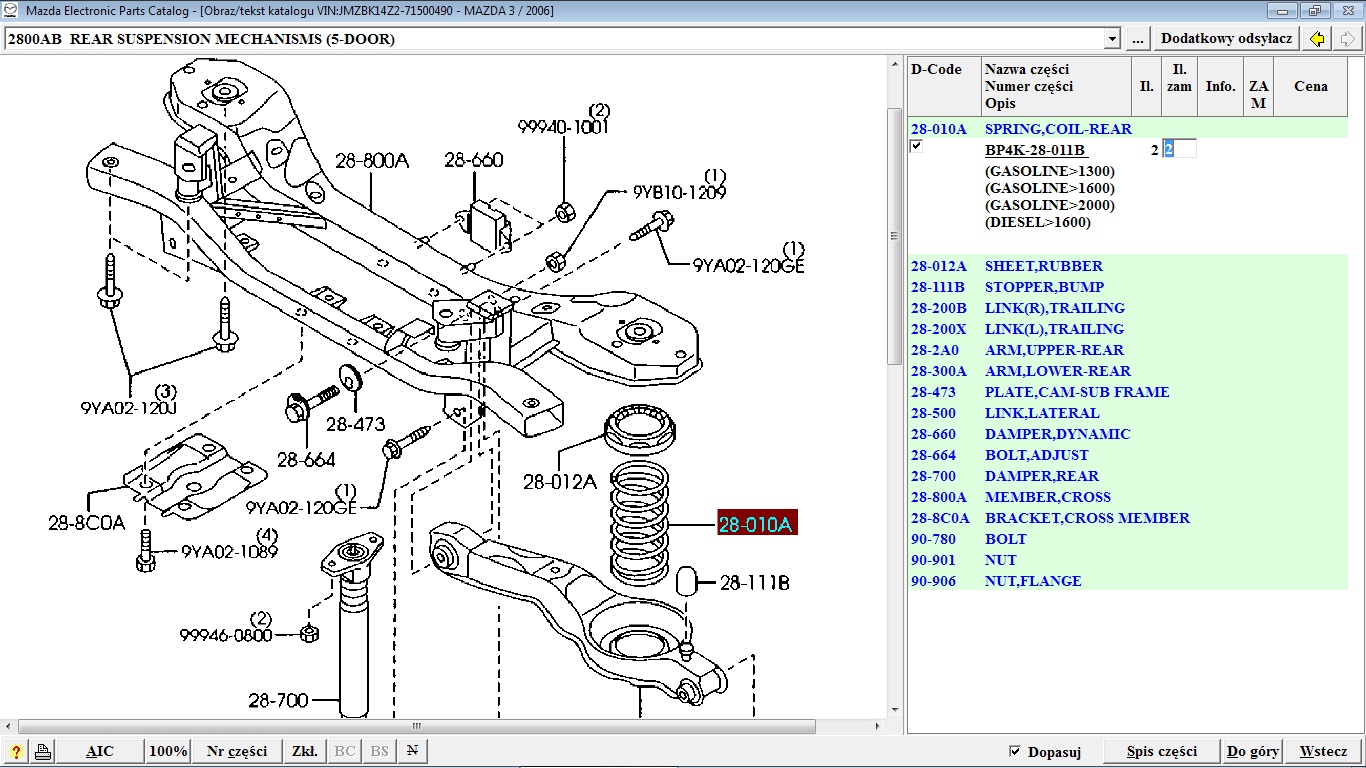The height and width of the screenshot is (768, 1366).
Task: Click the strikethrough N toolbar button
Action: coord(411,752)
